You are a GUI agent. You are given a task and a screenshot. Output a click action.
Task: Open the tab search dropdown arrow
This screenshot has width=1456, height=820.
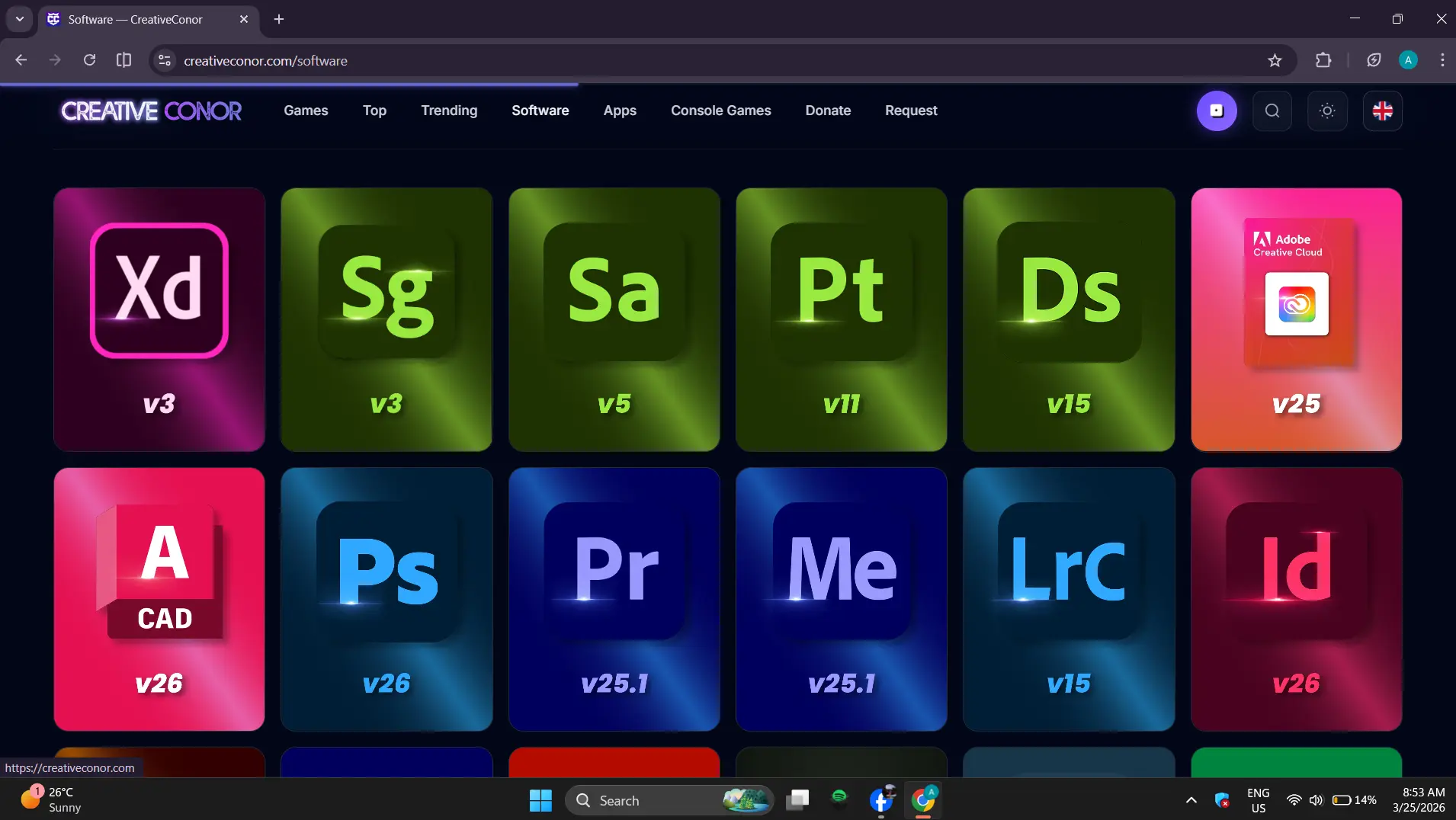pos(20,19)
